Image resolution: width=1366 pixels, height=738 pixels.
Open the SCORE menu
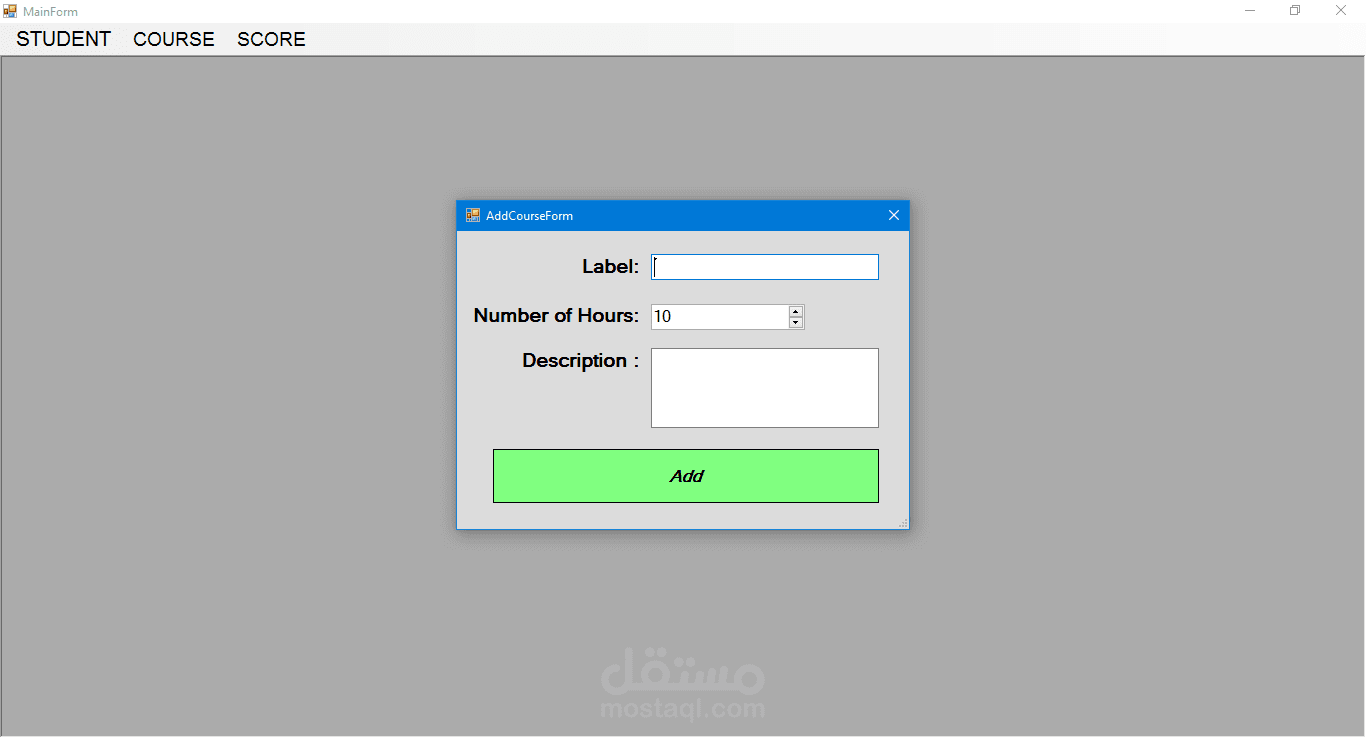271,39
